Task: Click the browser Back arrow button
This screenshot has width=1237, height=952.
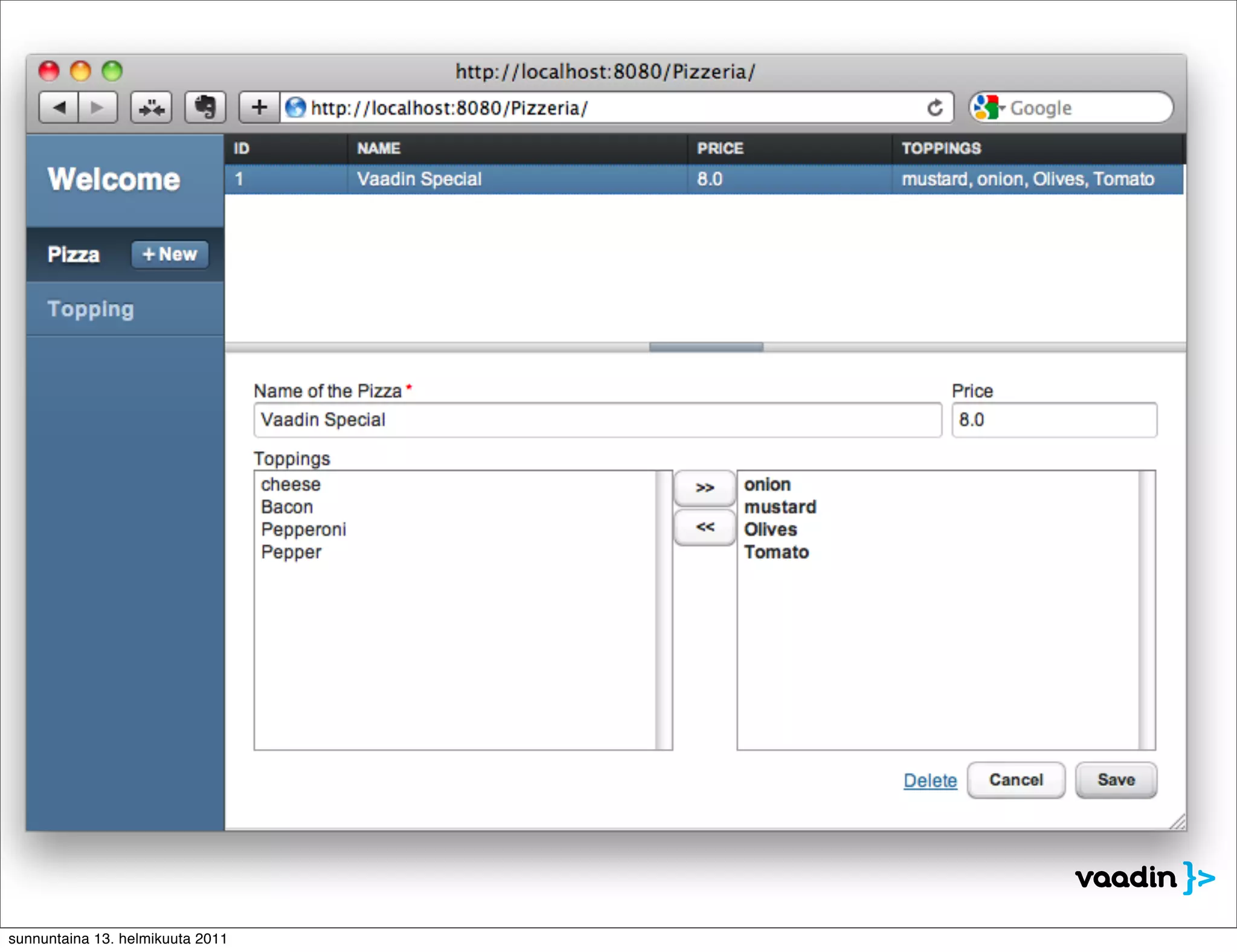Action: coord(59,108)
